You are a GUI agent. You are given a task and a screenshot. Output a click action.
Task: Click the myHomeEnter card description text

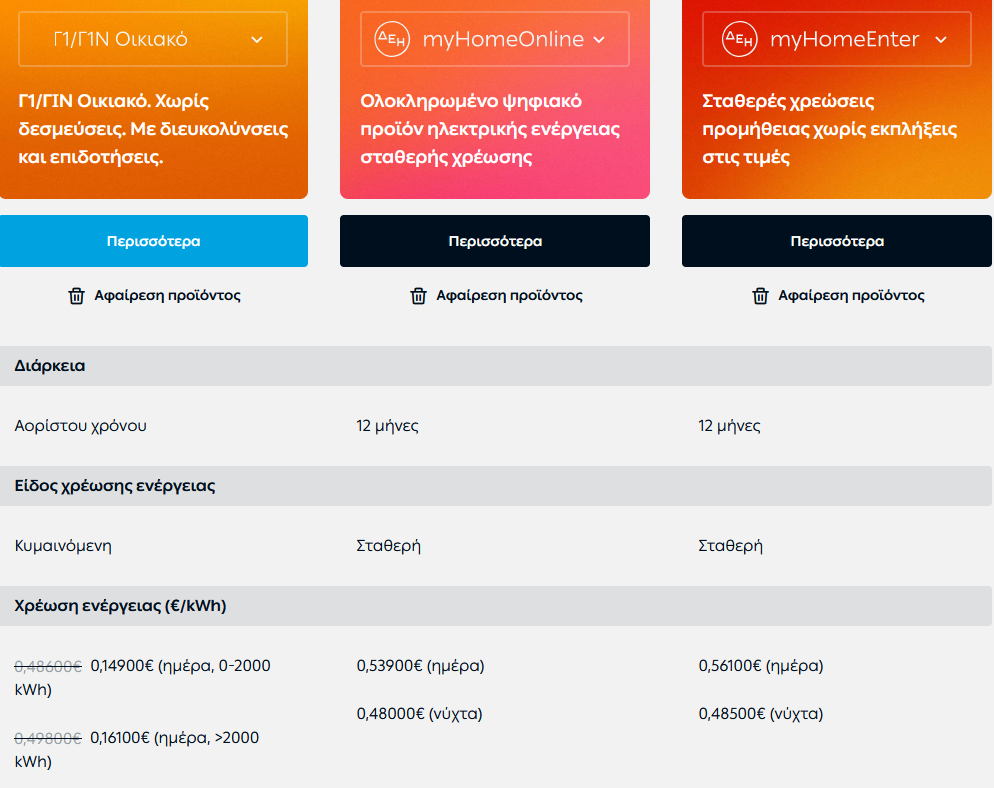pos(829,129)
